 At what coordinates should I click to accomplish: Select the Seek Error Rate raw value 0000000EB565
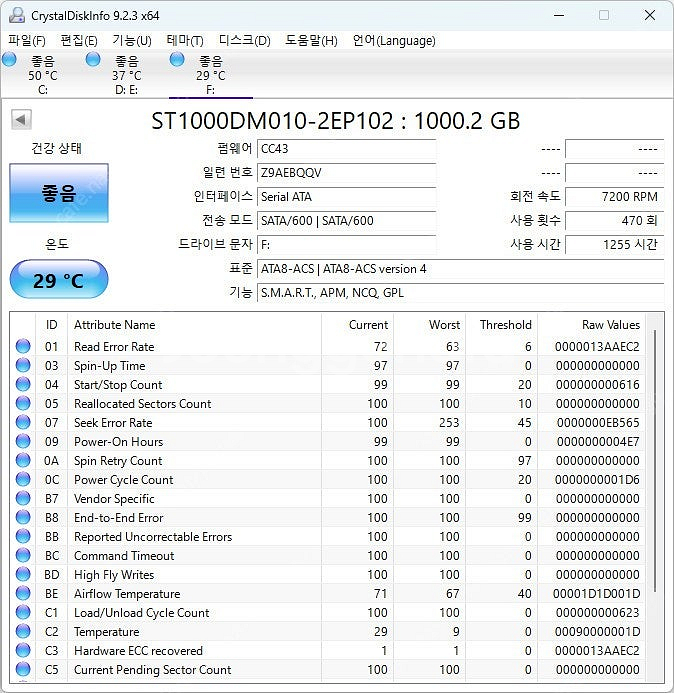pyautogui.click(x=598, y=423)
